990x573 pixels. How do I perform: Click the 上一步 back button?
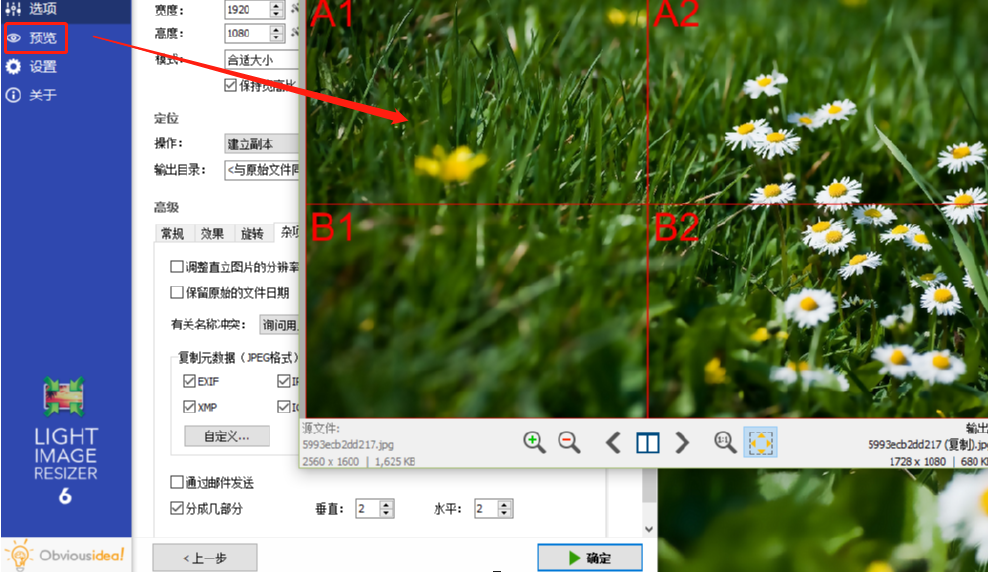pyautogui.click(x=205, y=558)
